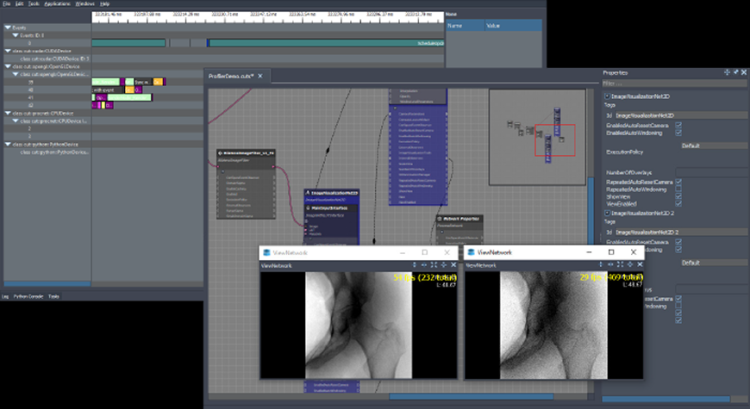Click the ImageVisualizationNet2D node header icon

[308, 193]
